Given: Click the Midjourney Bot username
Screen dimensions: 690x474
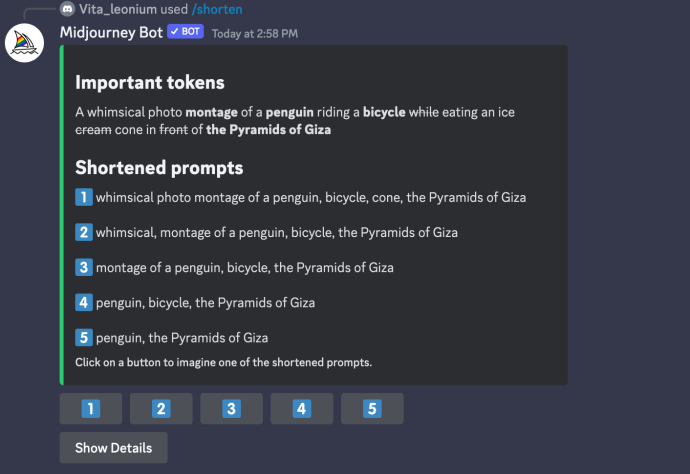Looking at the screenshot, I should (x=111, y=33).
